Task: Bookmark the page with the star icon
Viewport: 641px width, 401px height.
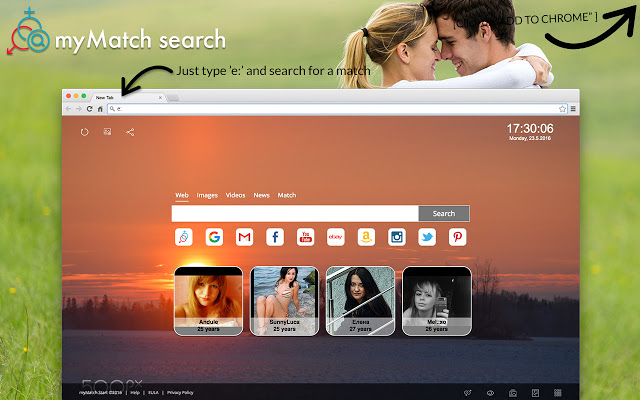Action: point(563,109)
